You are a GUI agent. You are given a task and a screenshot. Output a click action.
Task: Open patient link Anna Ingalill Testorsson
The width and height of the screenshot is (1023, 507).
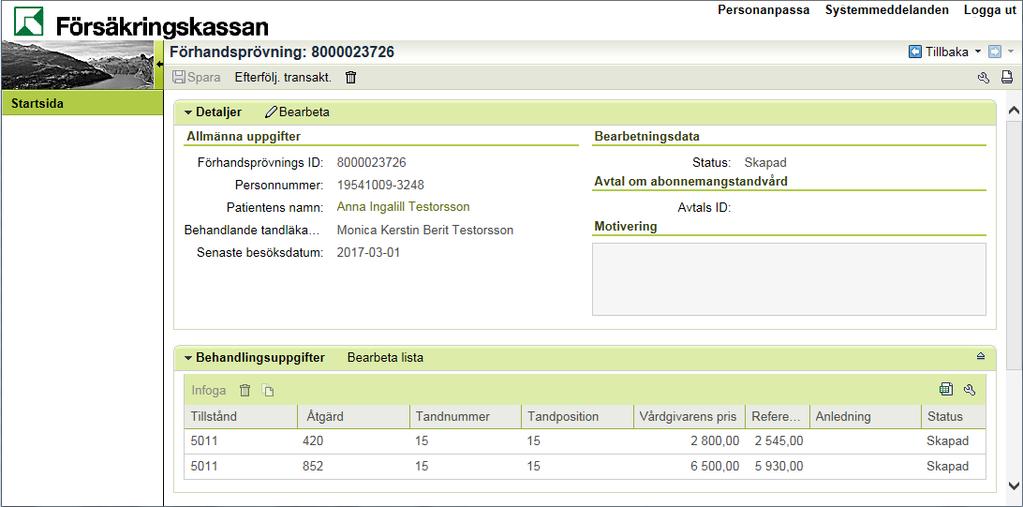point(403,207)
